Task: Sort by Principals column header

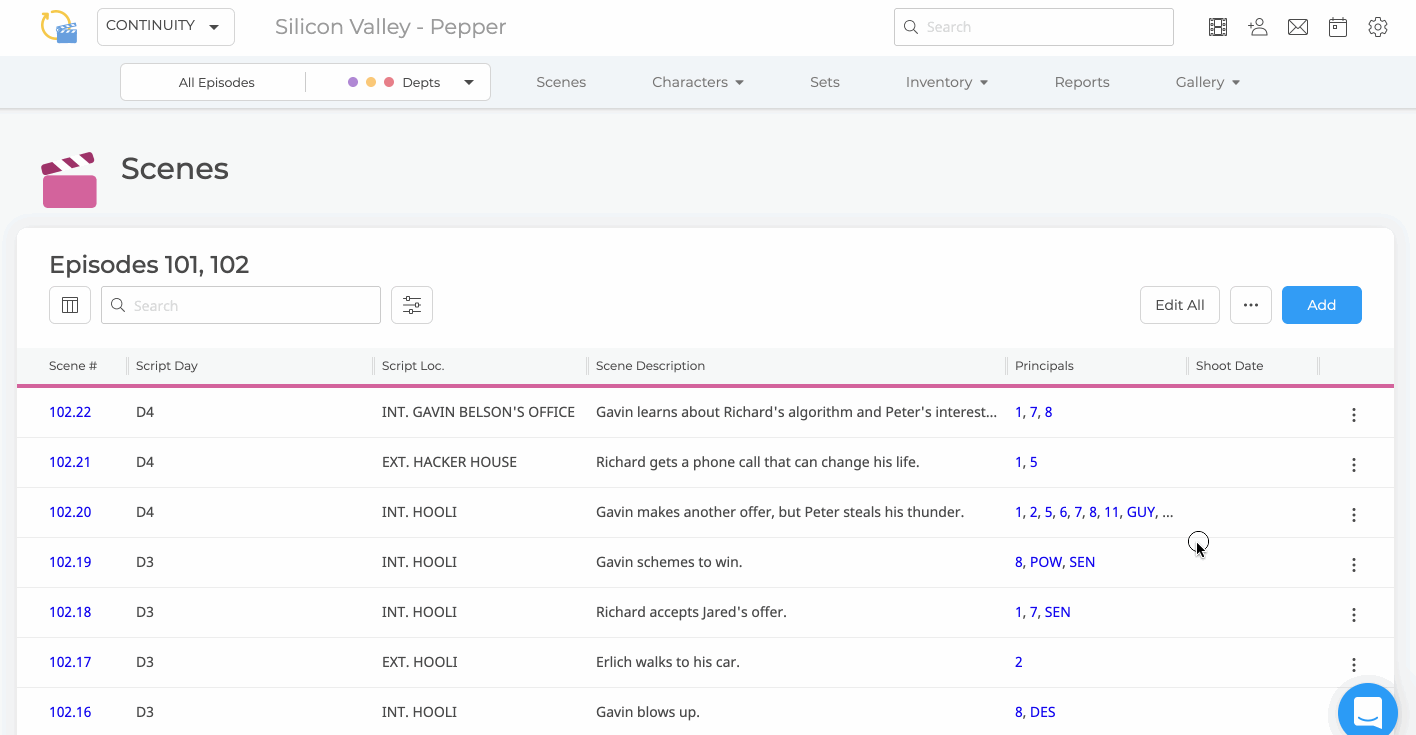Action: coord(1044,366)
